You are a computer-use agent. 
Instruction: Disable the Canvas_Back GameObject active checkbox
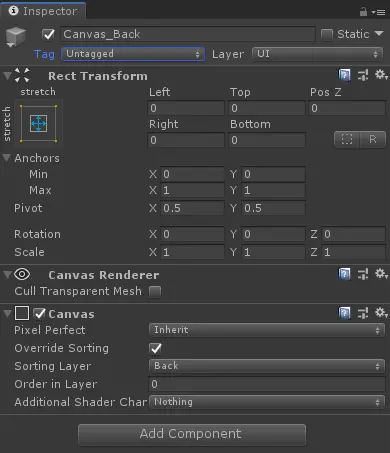pos(49,34)
